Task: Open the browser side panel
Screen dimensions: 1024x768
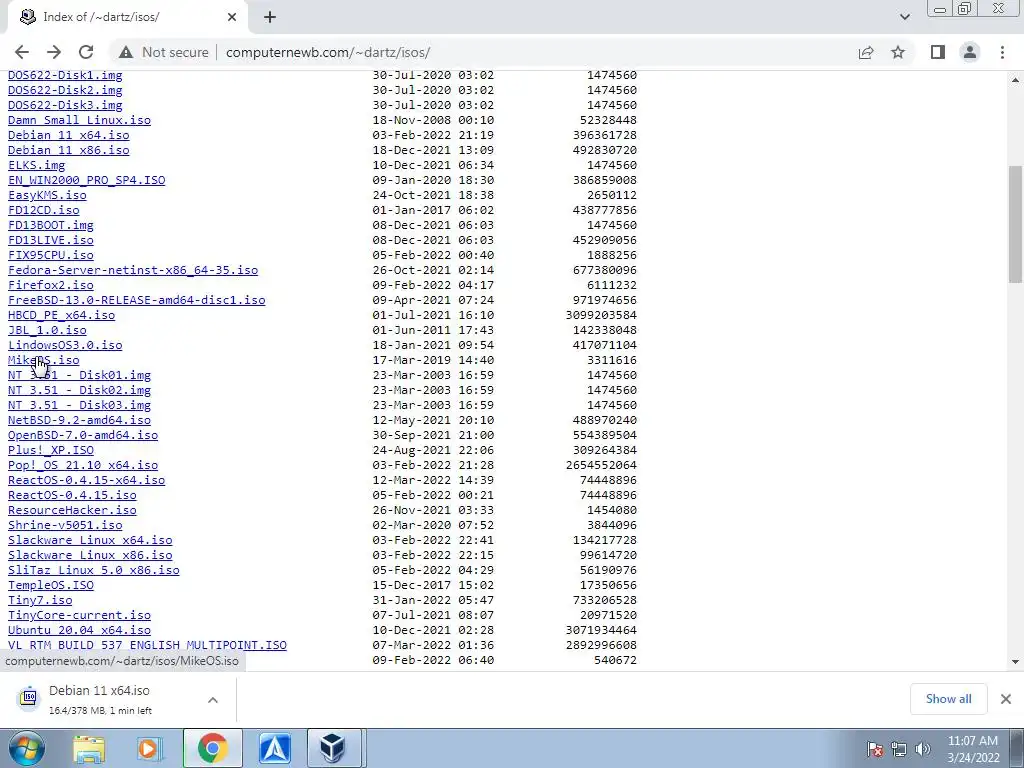Action: coord(938,52)
